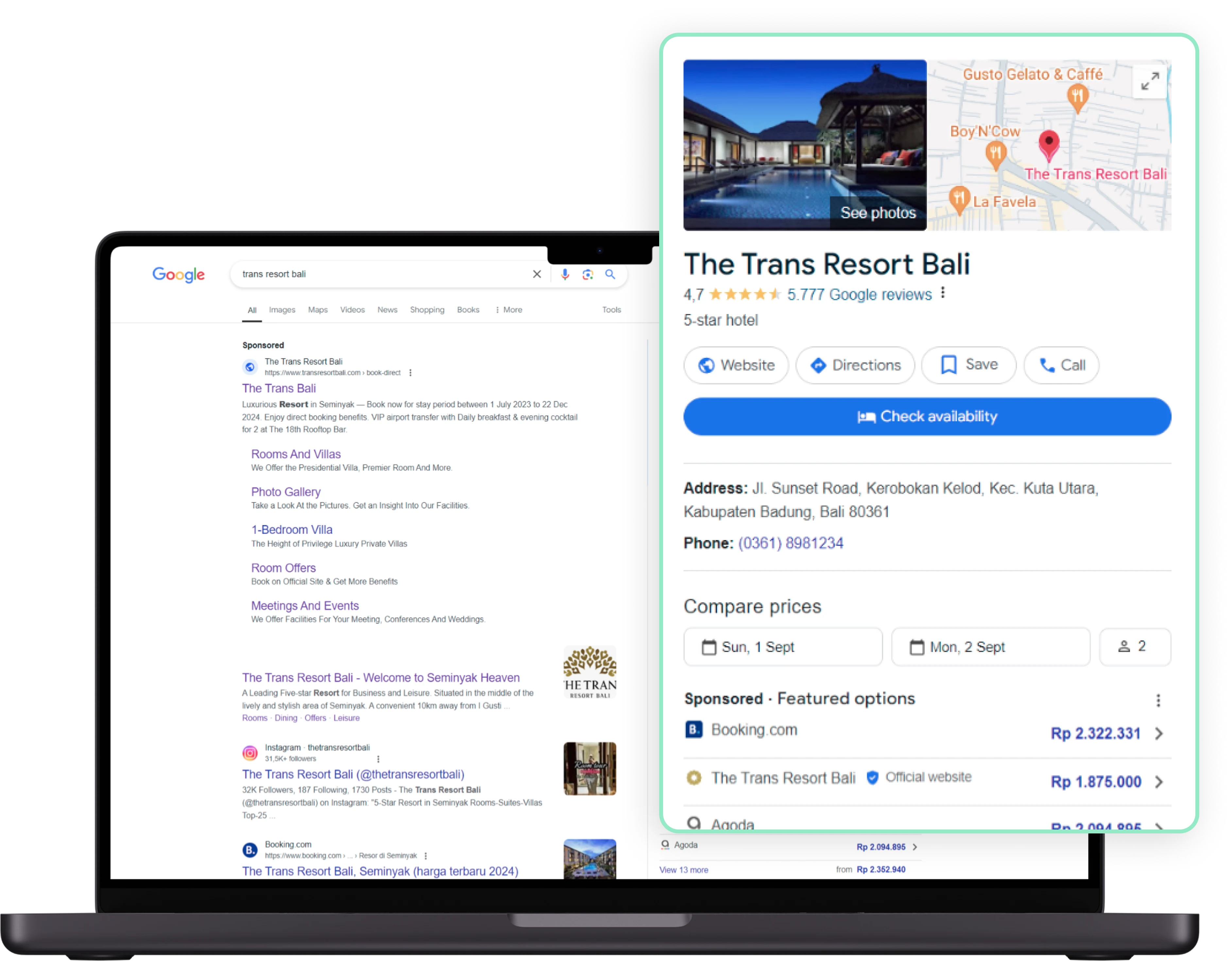Click the magnifier search icon
The height and width of the screenshot is (961, 1232).
pyautogui.click(x=610, y=274)
